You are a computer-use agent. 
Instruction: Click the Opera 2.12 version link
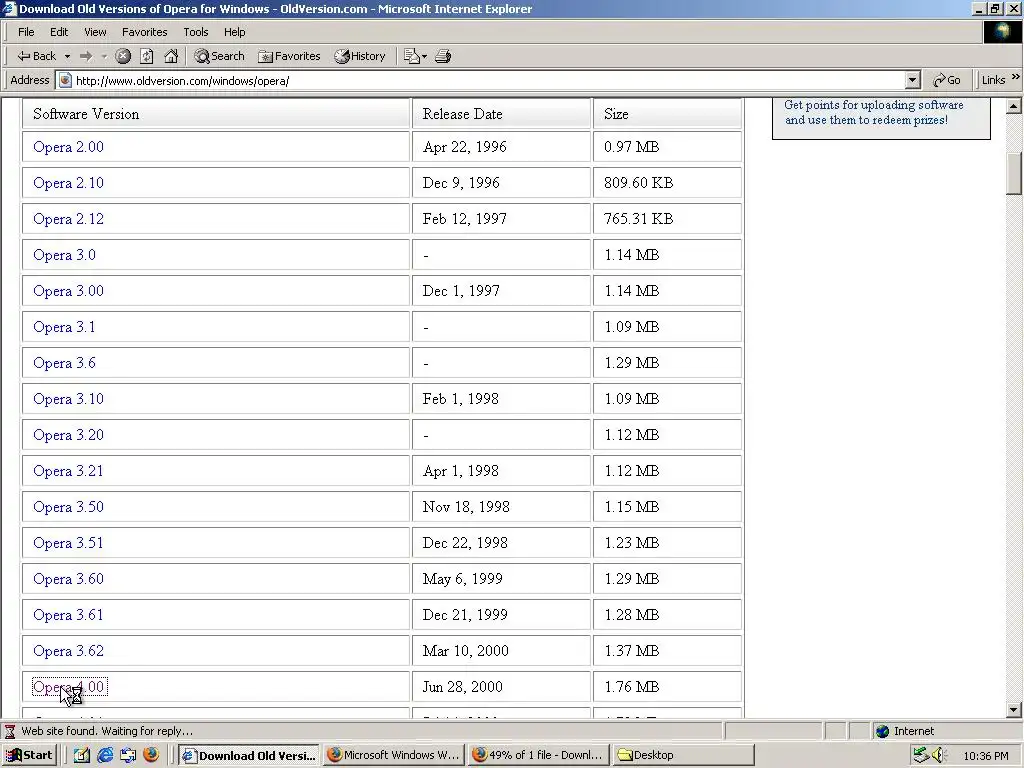69,219
